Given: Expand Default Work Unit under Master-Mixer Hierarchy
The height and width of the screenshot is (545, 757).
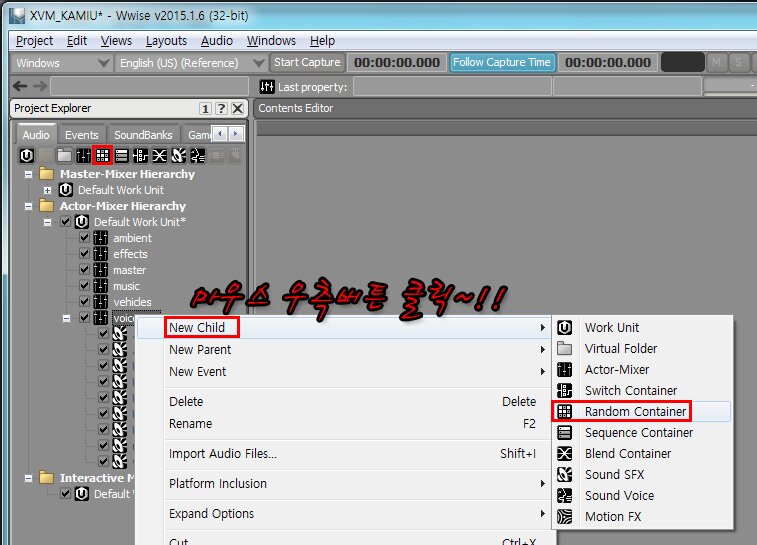Looking at the screenshot, I should pos(47,190).
